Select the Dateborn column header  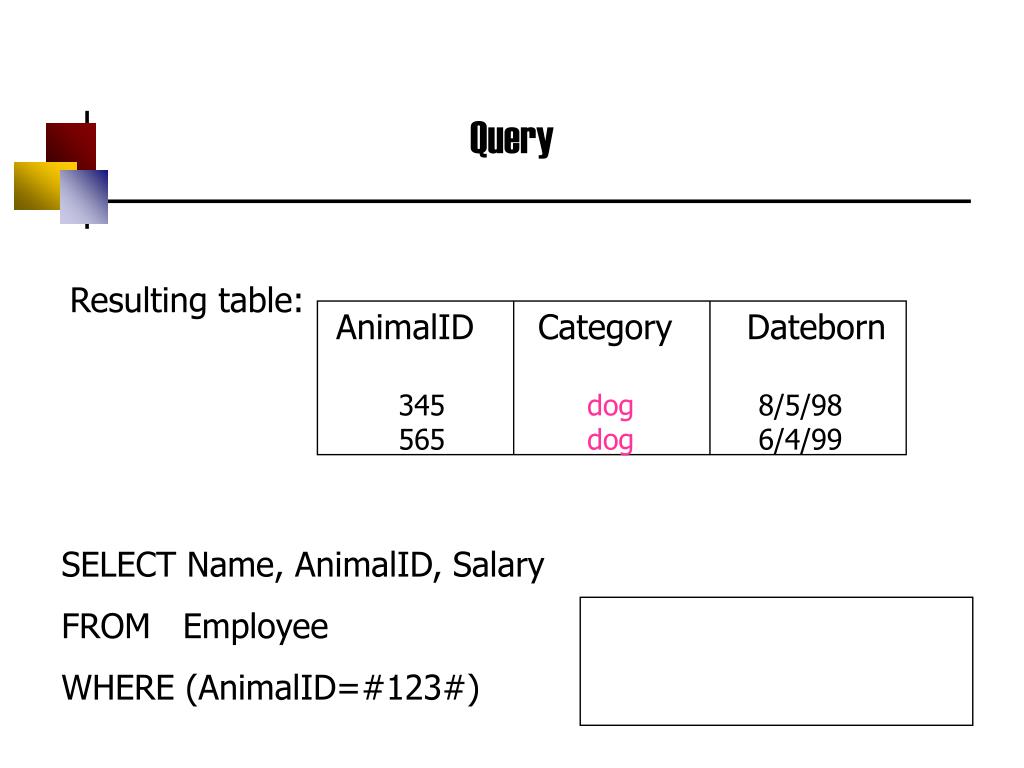tap(816, 328)
